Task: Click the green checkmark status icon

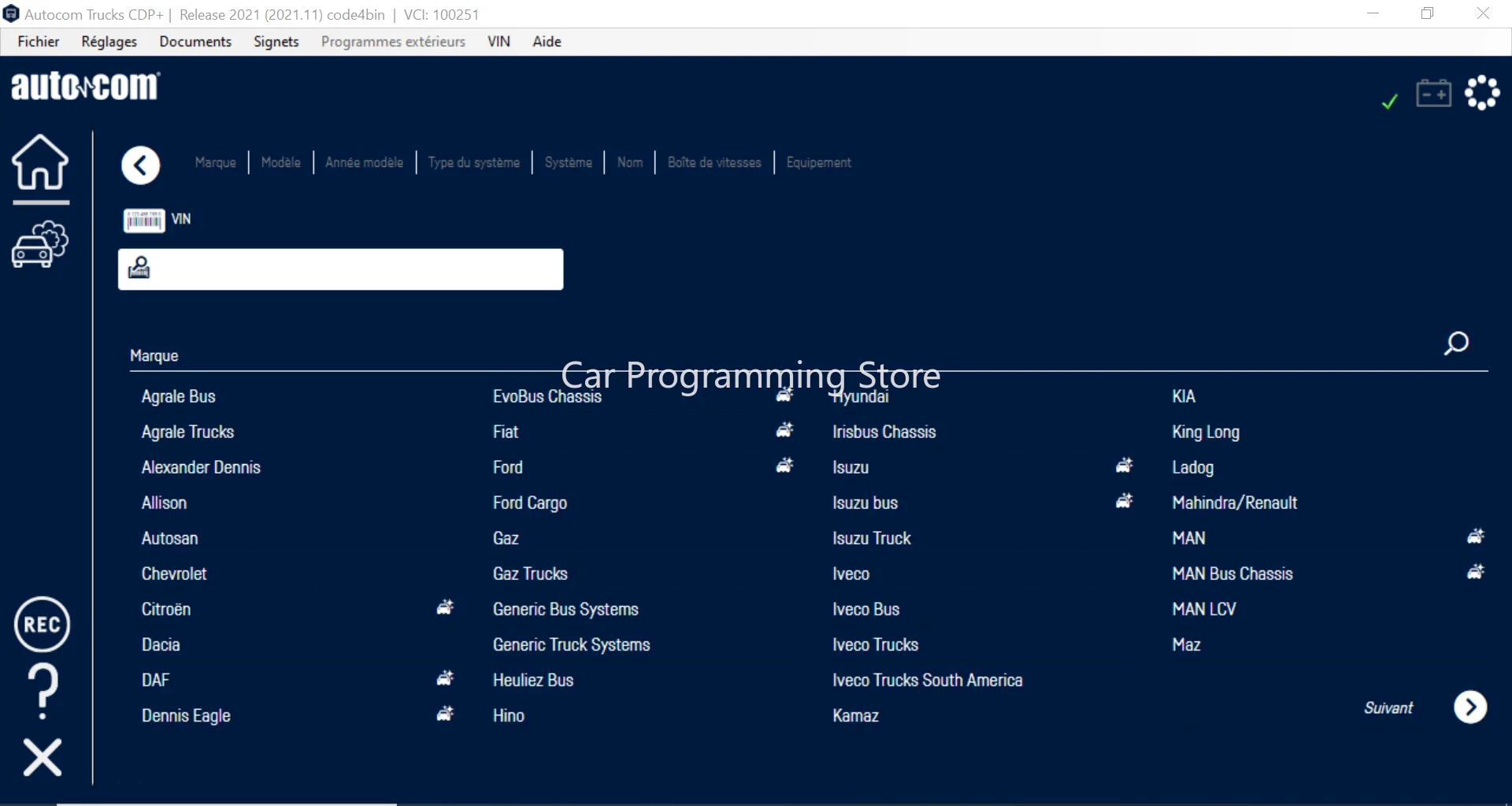Action: click(x=1390, y=101)
